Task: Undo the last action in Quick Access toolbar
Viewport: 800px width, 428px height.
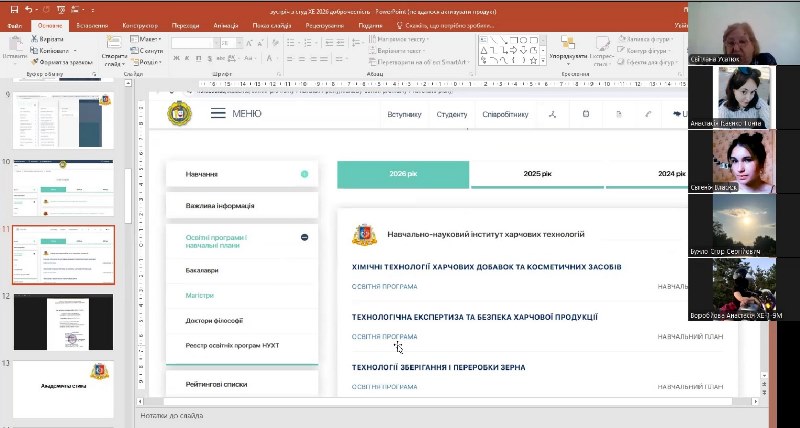Action: [29, 10]
